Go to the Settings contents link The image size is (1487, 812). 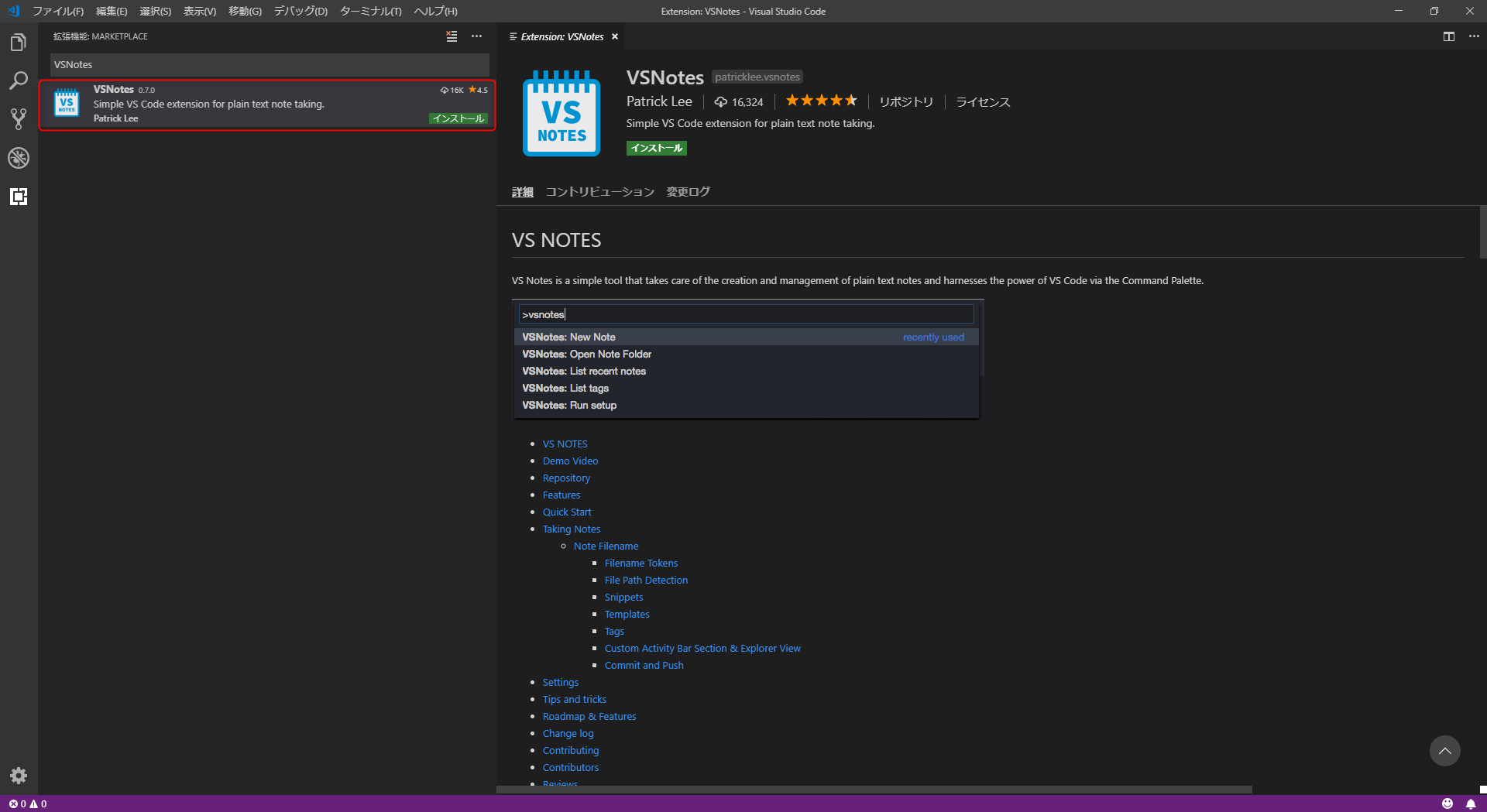coord(561,682)
